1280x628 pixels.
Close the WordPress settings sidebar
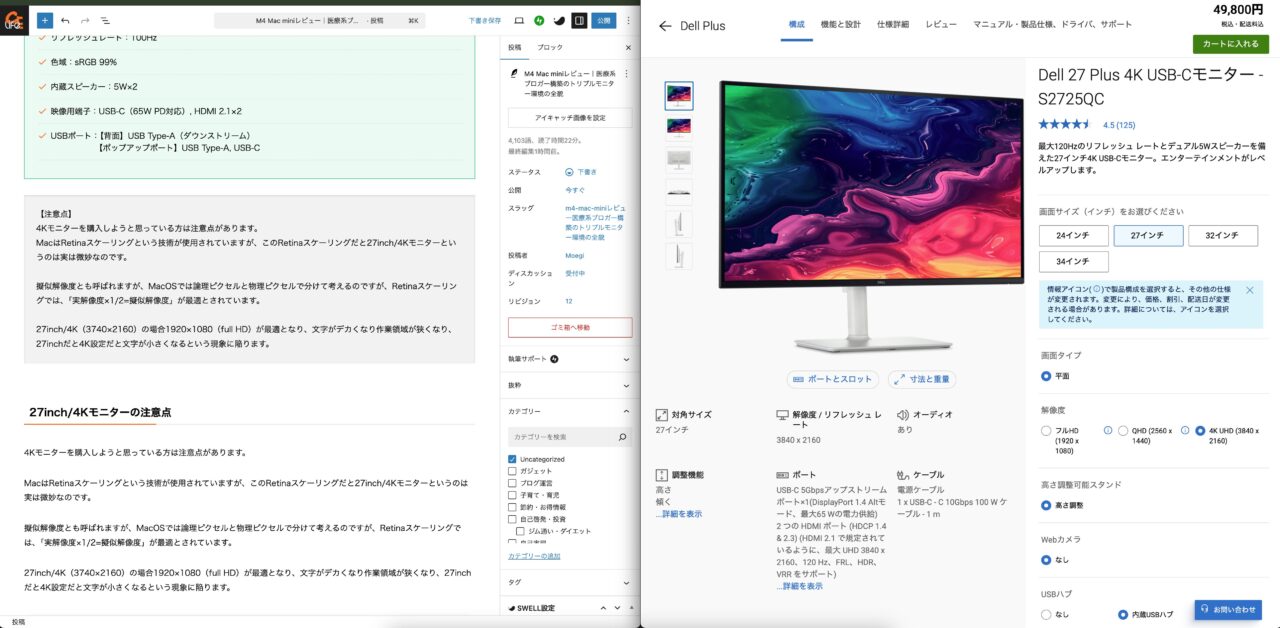point(628,47)
